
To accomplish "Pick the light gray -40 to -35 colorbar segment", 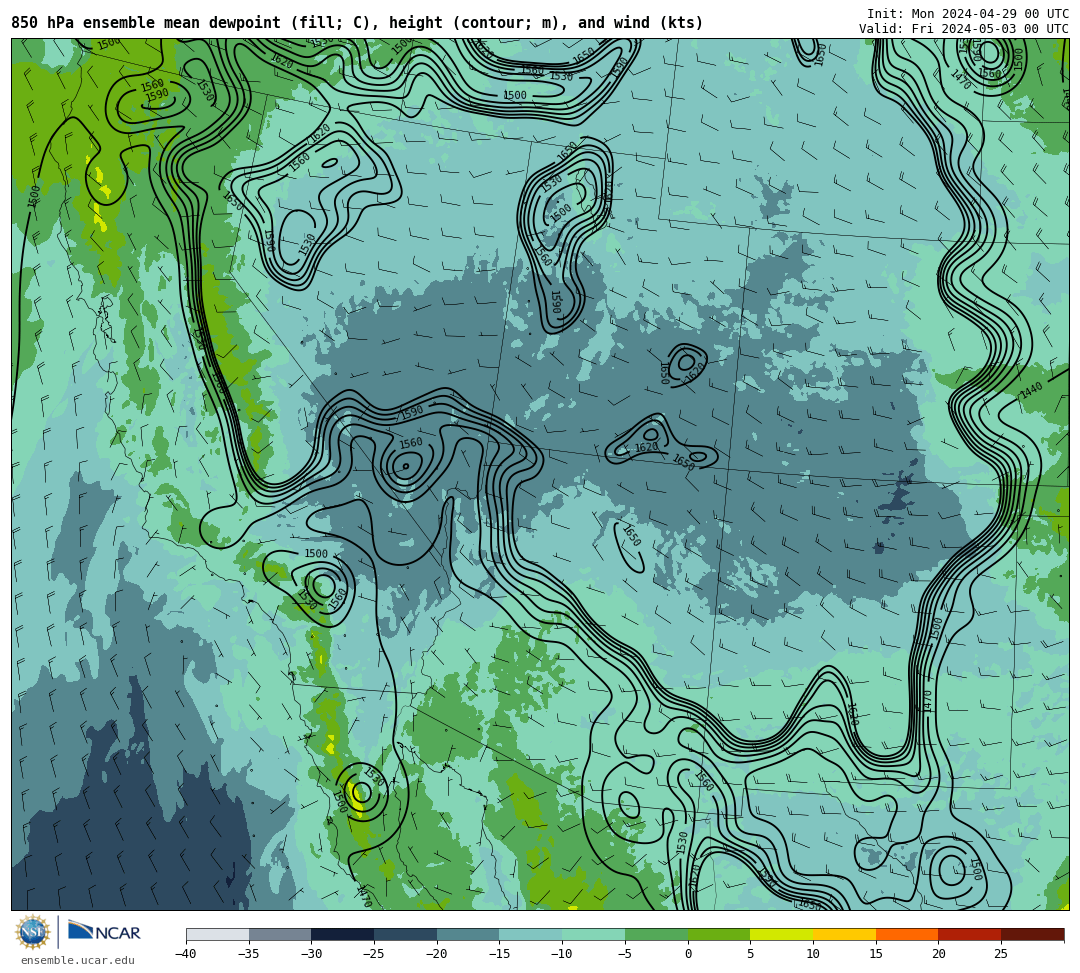I will pos(218,934).
